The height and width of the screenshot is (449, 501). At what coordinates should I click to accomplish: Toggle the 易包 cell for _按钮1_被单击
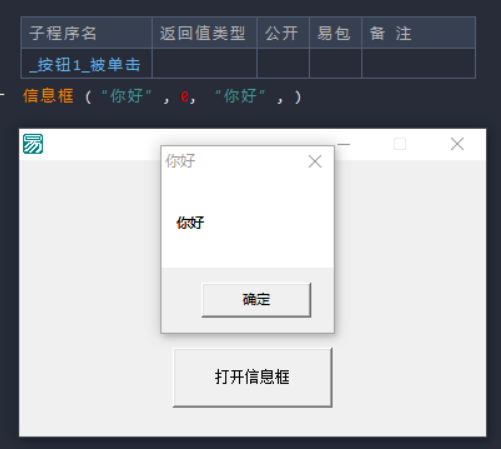coord(335,64)
